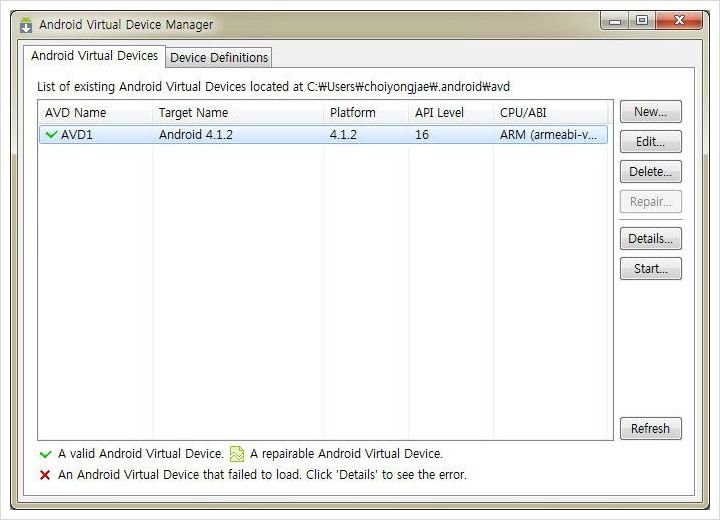Switch to the Device Definitions tab
This screenshot has width=720, height=520.
(x=219, y=57)
